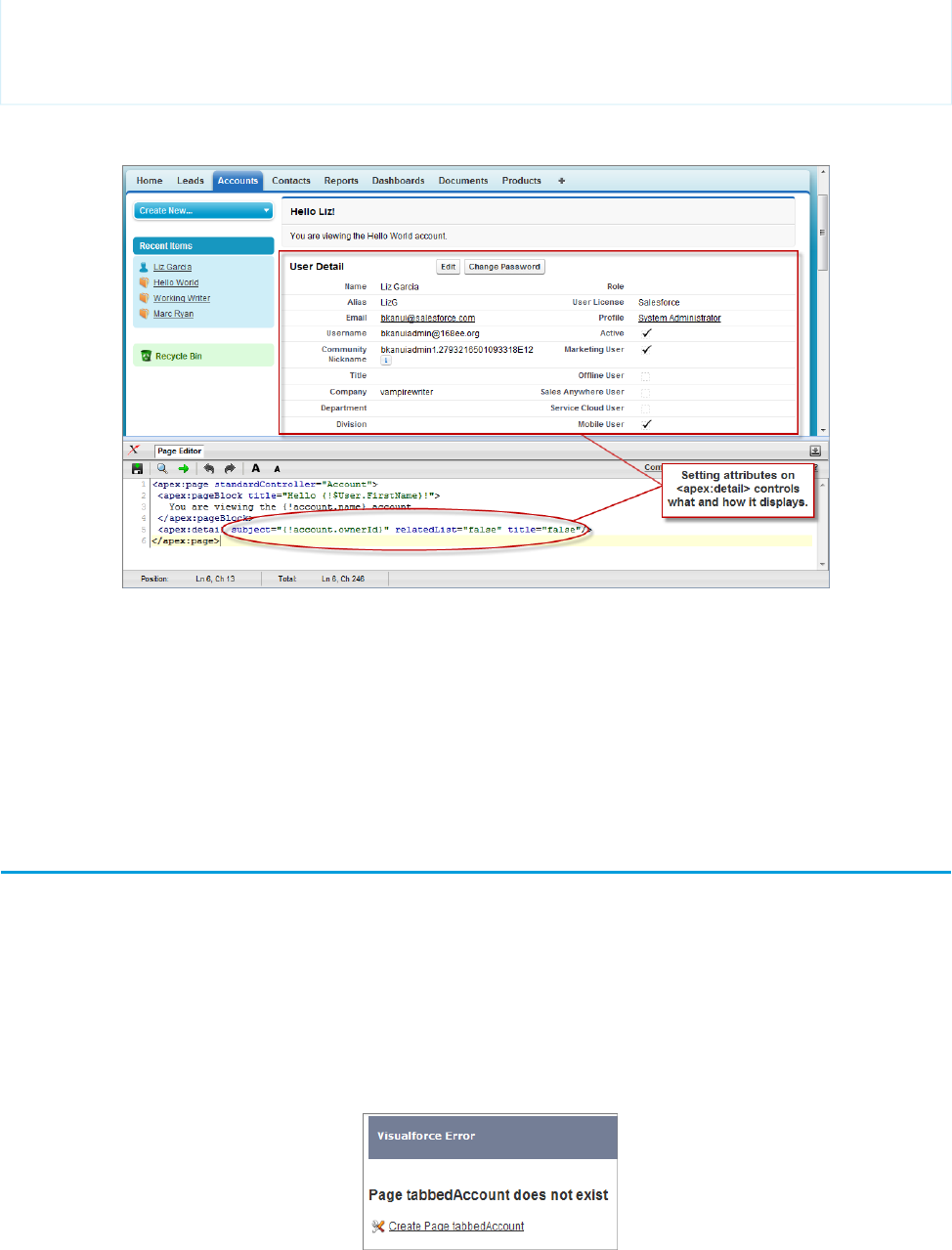Viewport: 952px width, 1250px height.
Task: Open the Dashboards tab
Action: [x=398, y=181]
